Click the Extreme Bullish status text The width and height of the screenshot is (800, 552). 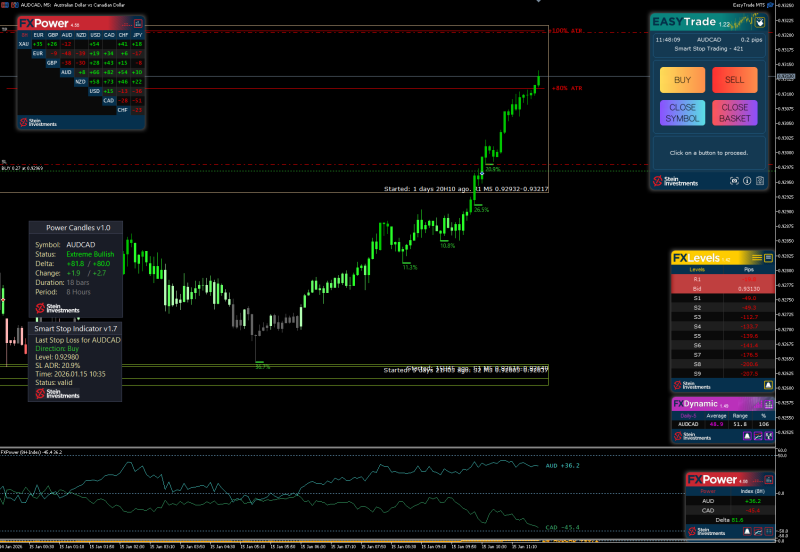90,254
